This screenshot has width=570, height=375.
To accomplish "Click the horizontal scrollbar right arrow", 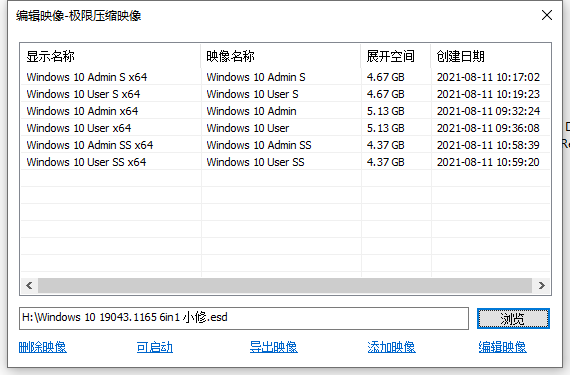I will [x=542, y=285].
